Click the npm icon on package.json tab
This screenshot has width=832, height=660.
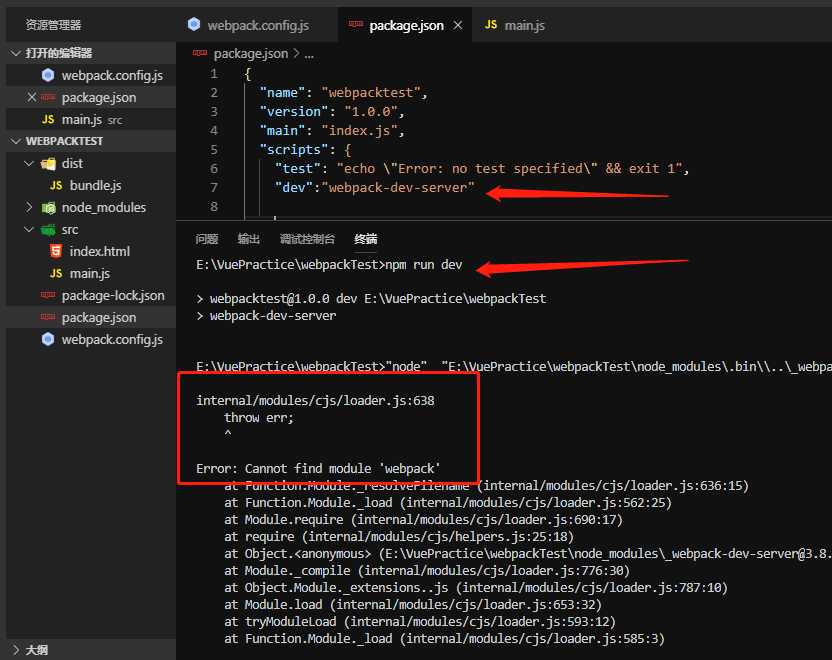[x=356, y=24]
